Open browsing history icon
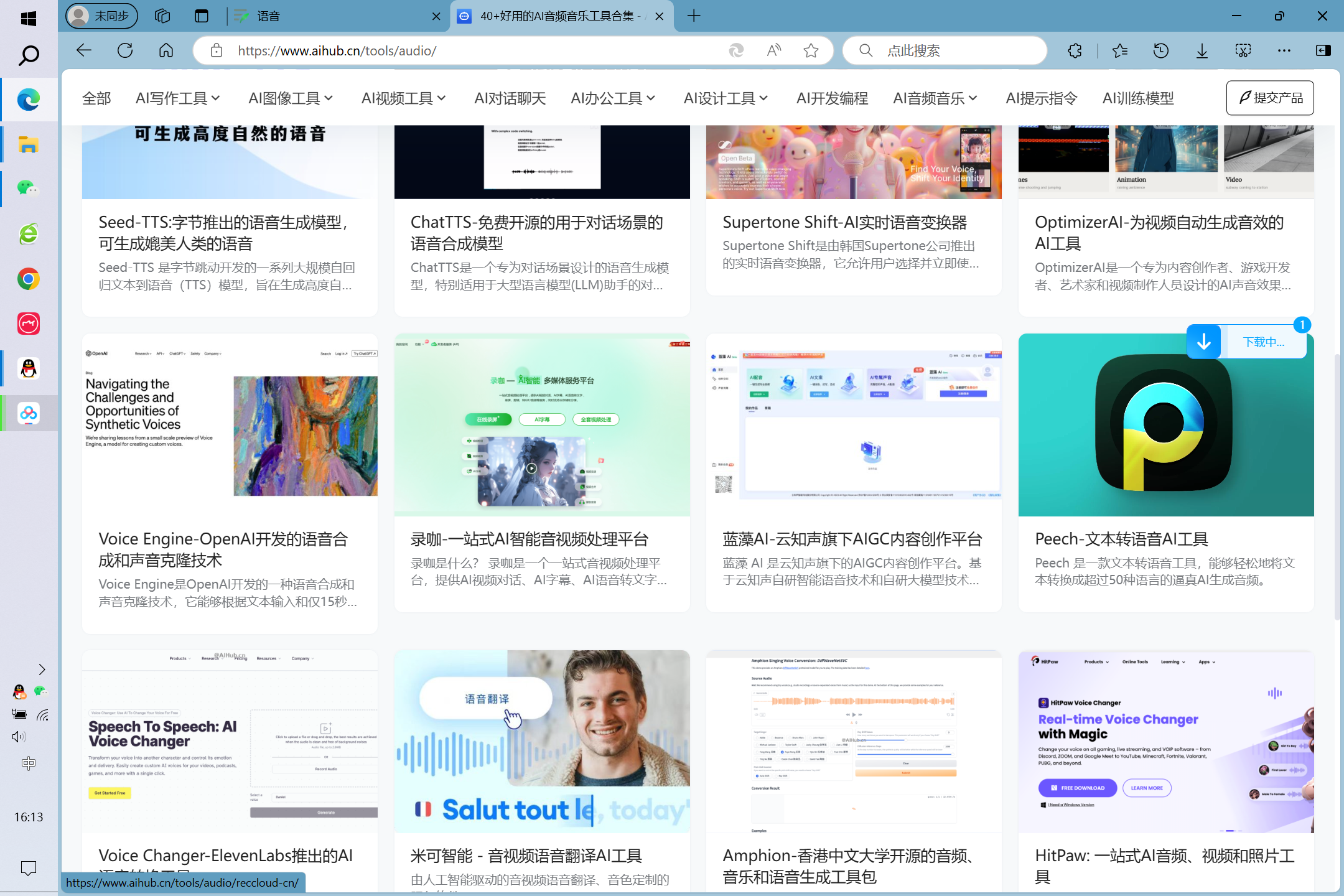The image size is (1344, 896). [1160, 50]
